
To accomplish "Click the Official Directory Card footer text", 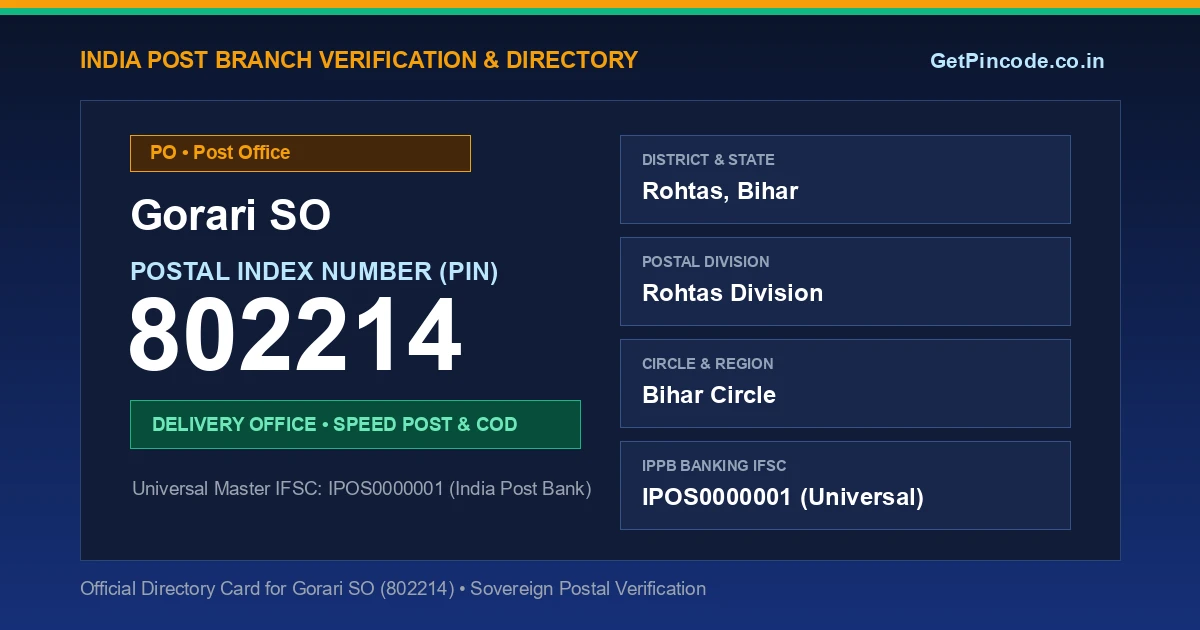I will [x=393, y=589].
